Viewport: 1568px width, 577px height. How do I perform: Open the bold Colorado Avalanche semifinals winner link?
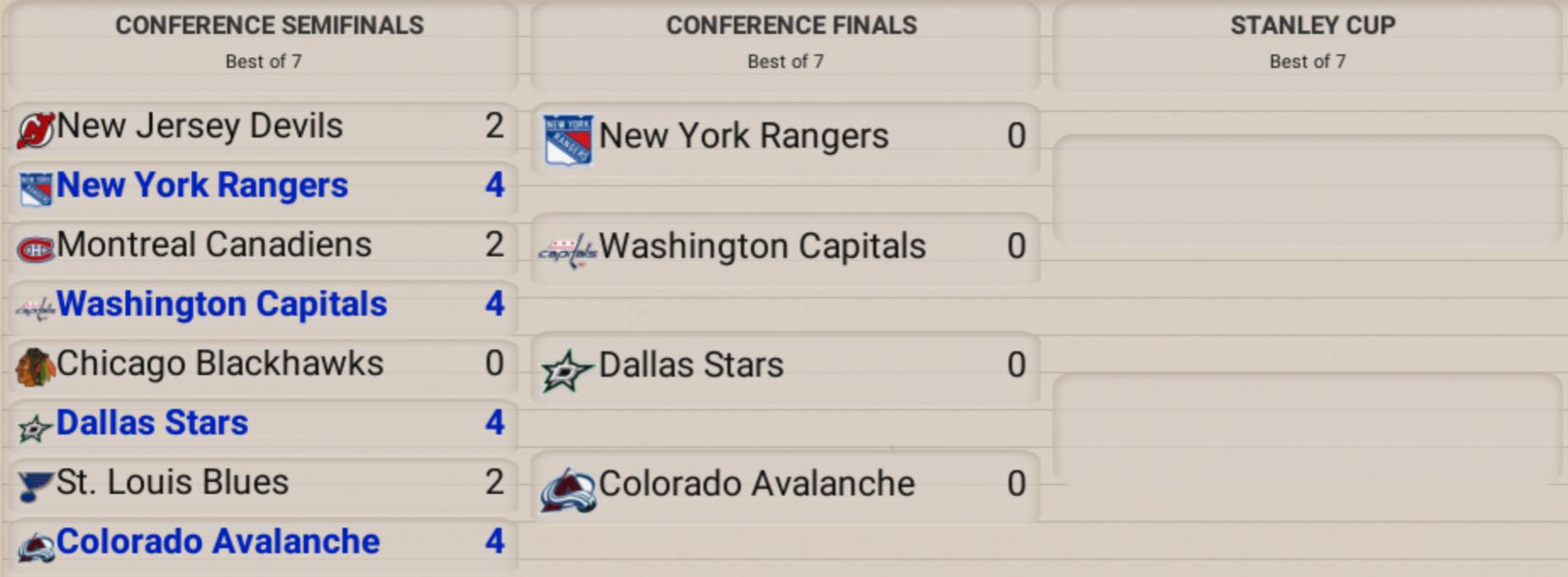(x=218, y=542)
